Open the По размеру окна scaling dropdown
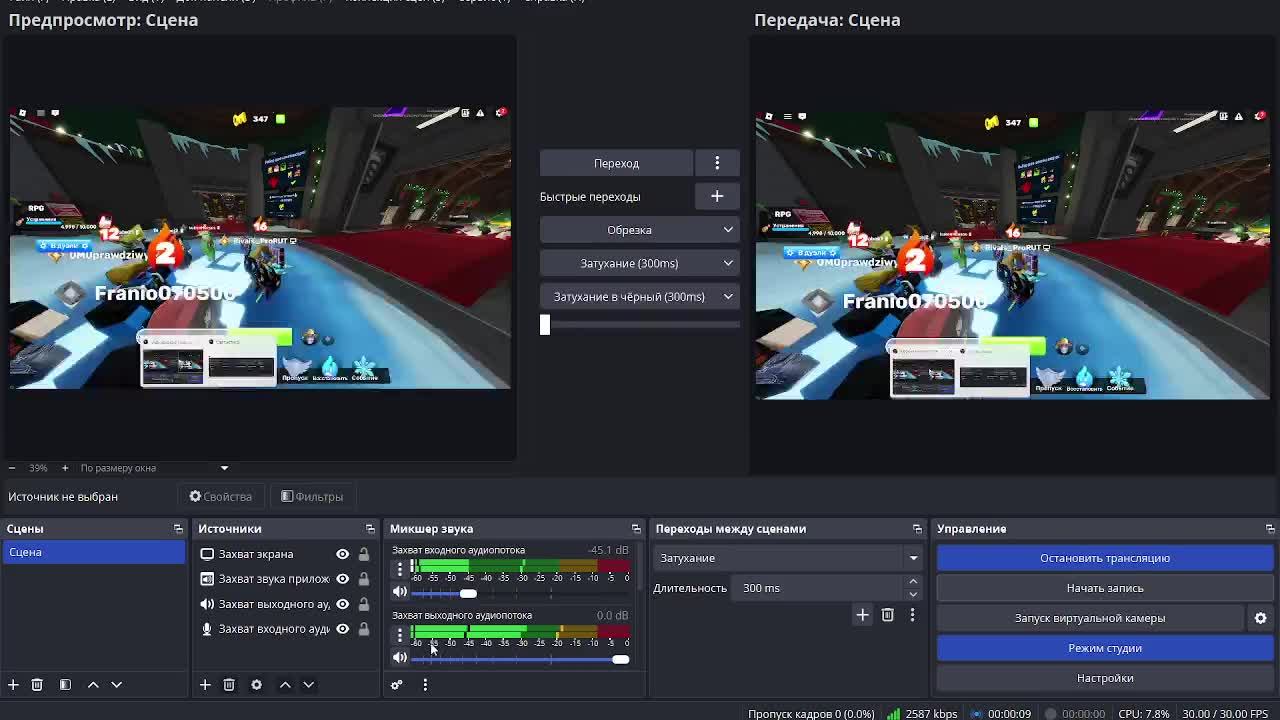This screenshot has width=1280, height=720. tap(154, 468)
